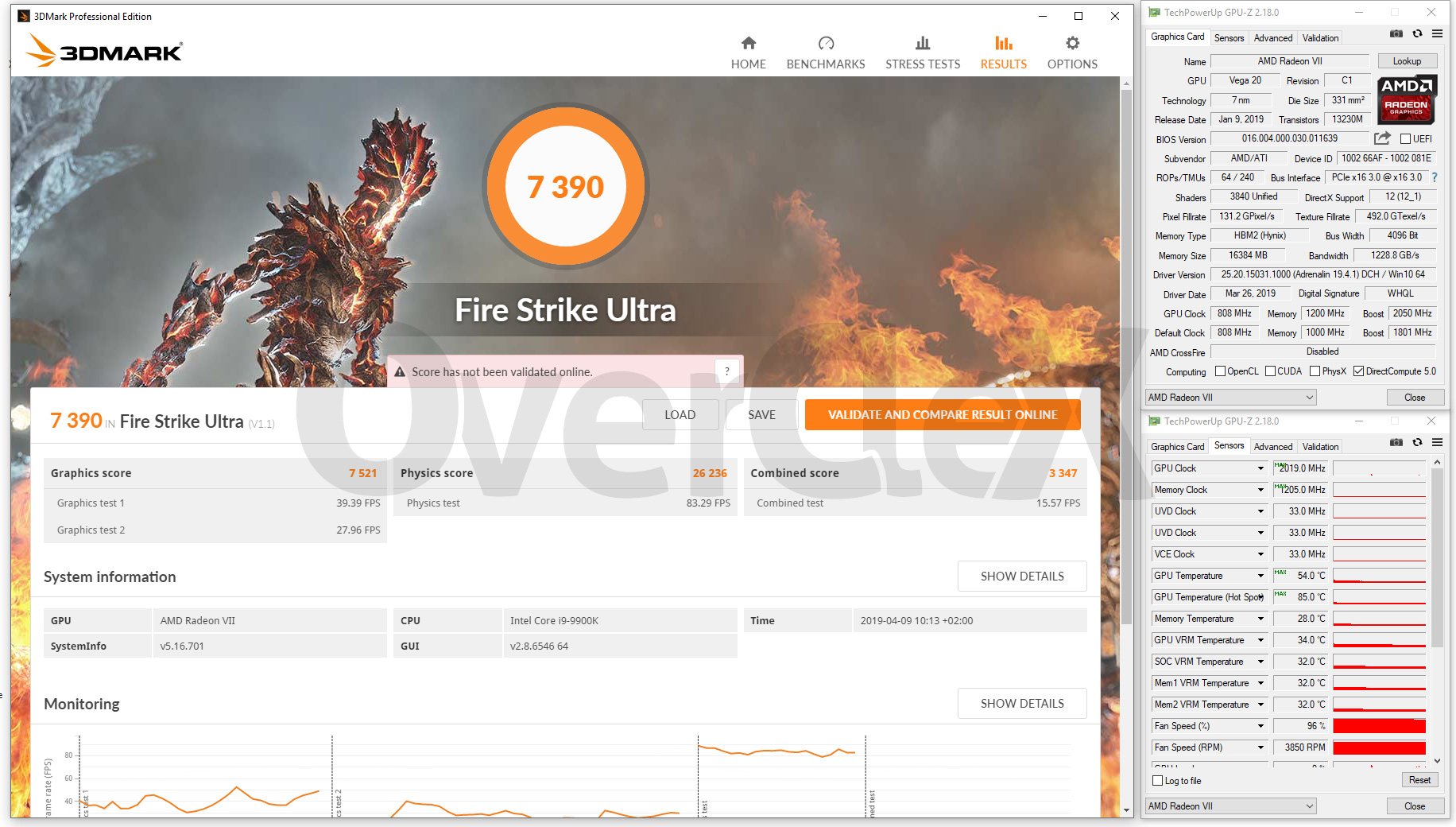The height and width of the screenshot is (827, 1456).
Task: Click the BIOS export share icon in GPU-Z
Action: (1382, 138)
